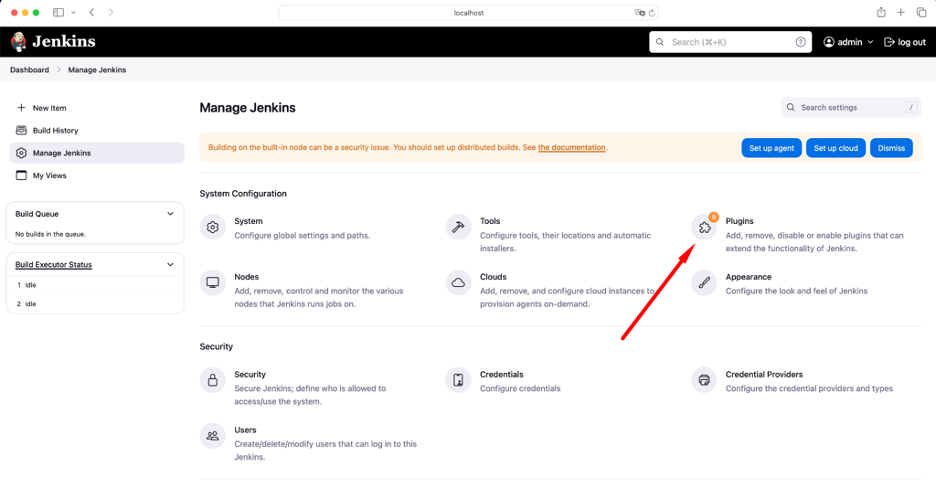Open the Credentials title link
The image size is (936, 488).
click(x=501, y=374)
